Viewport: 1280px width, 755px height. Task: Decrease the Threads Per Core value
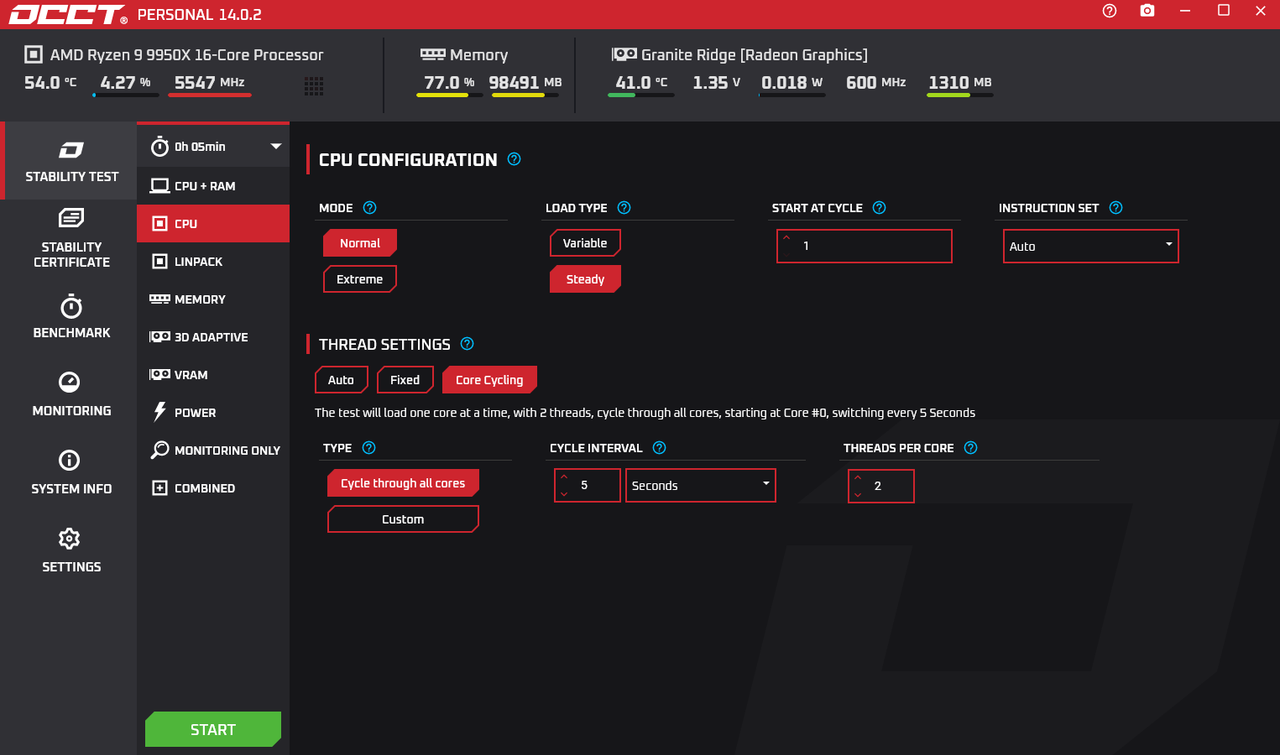857,493
